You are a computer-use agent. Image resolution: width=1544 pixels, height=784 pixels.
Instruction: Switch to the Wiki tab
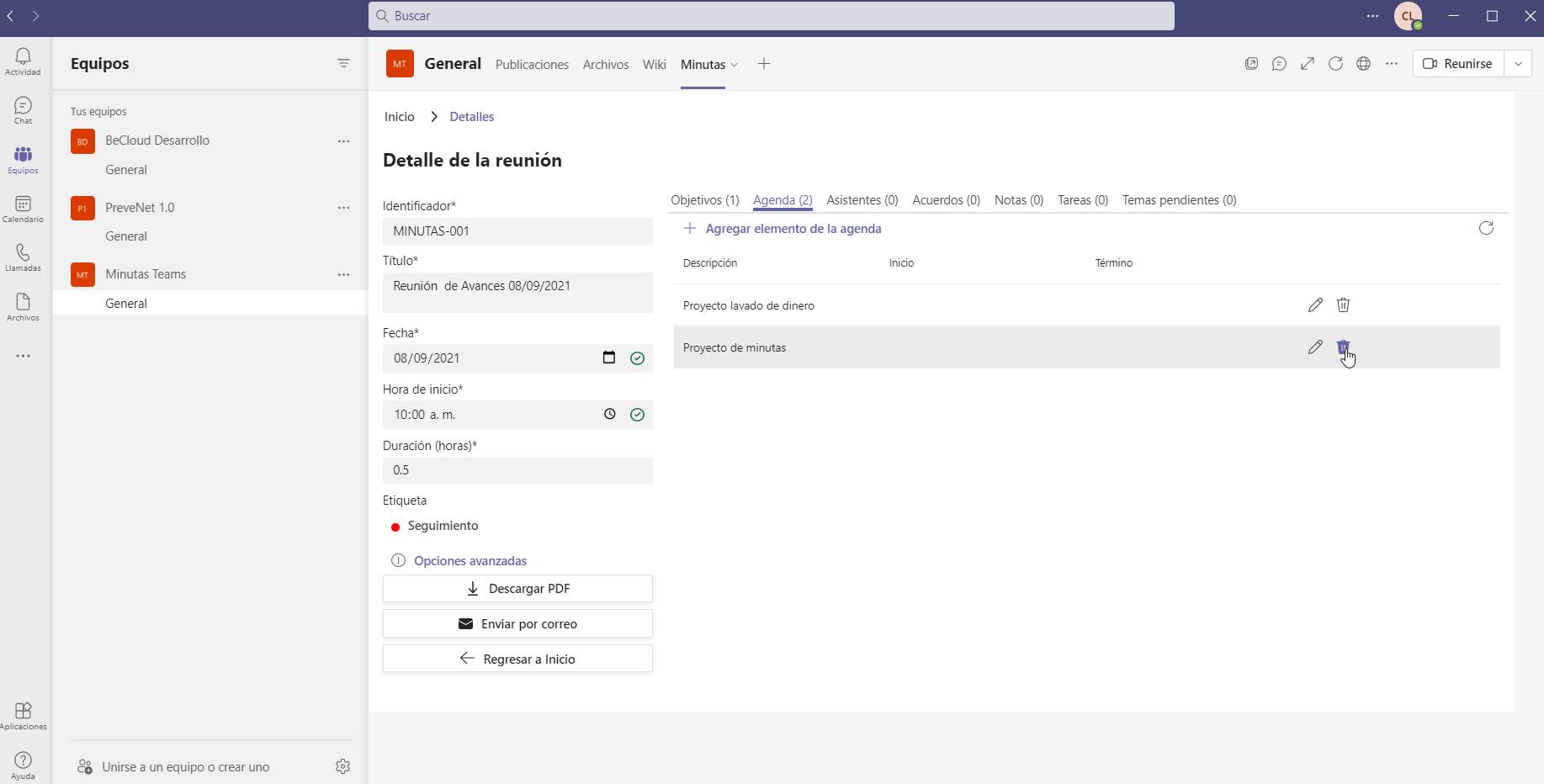pyautogui.click(x=655, y=65)
